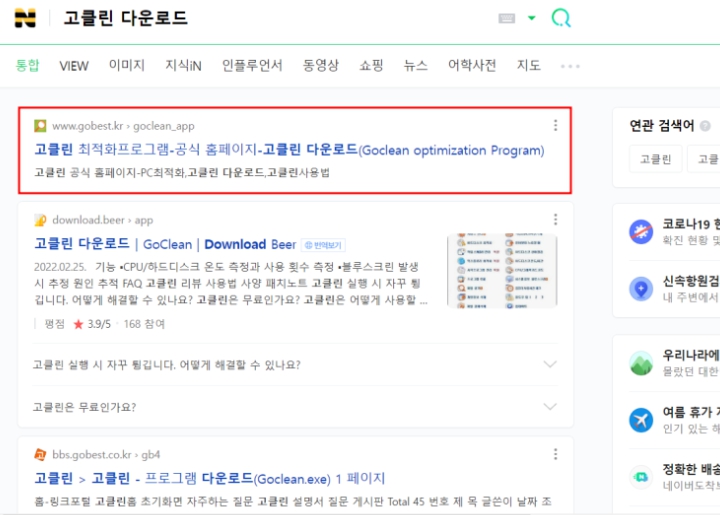Viewport: 720px width, 515px height.
Task: Open the 고클린 최적화프로그램 공식 홈페이지 title link
Action: tap(289, 150)
